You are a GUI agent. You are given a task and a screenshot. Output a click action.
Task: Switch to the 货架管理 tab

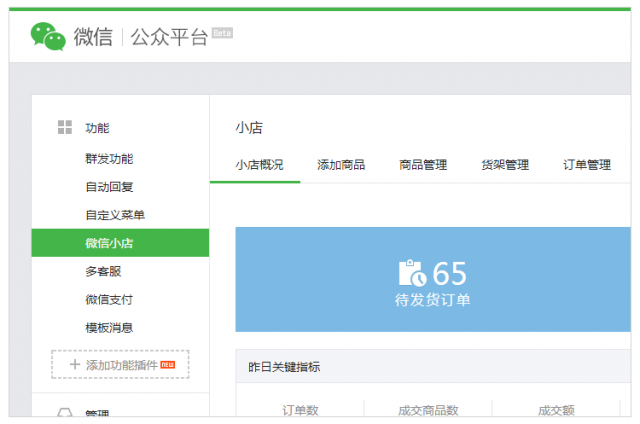(504, 165)
